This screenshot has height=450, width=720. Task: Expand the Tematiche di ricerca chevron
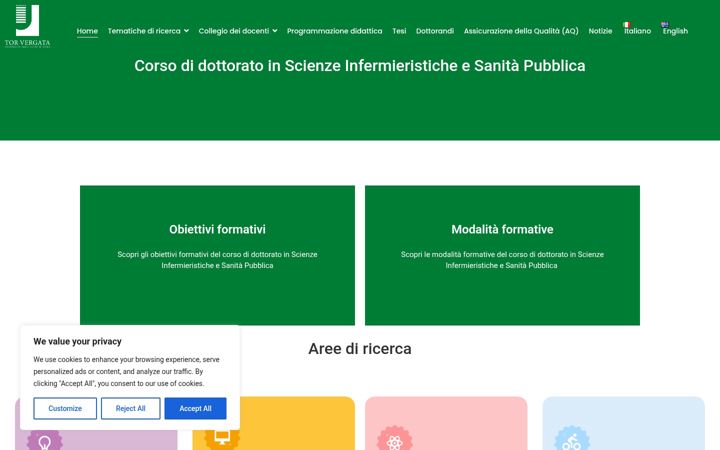[186, 31]
